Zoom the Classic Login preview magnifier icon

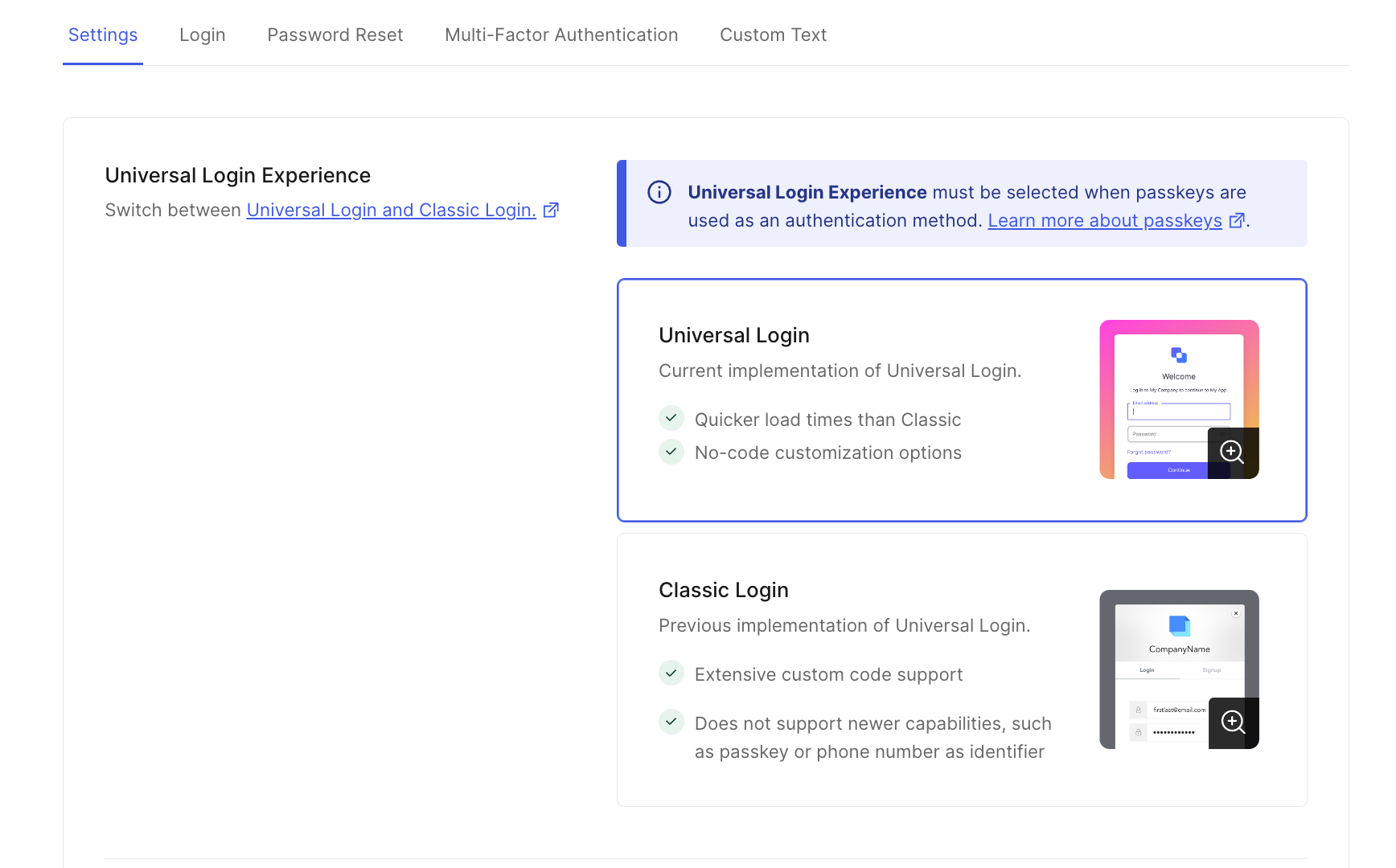click(1234, 723)
